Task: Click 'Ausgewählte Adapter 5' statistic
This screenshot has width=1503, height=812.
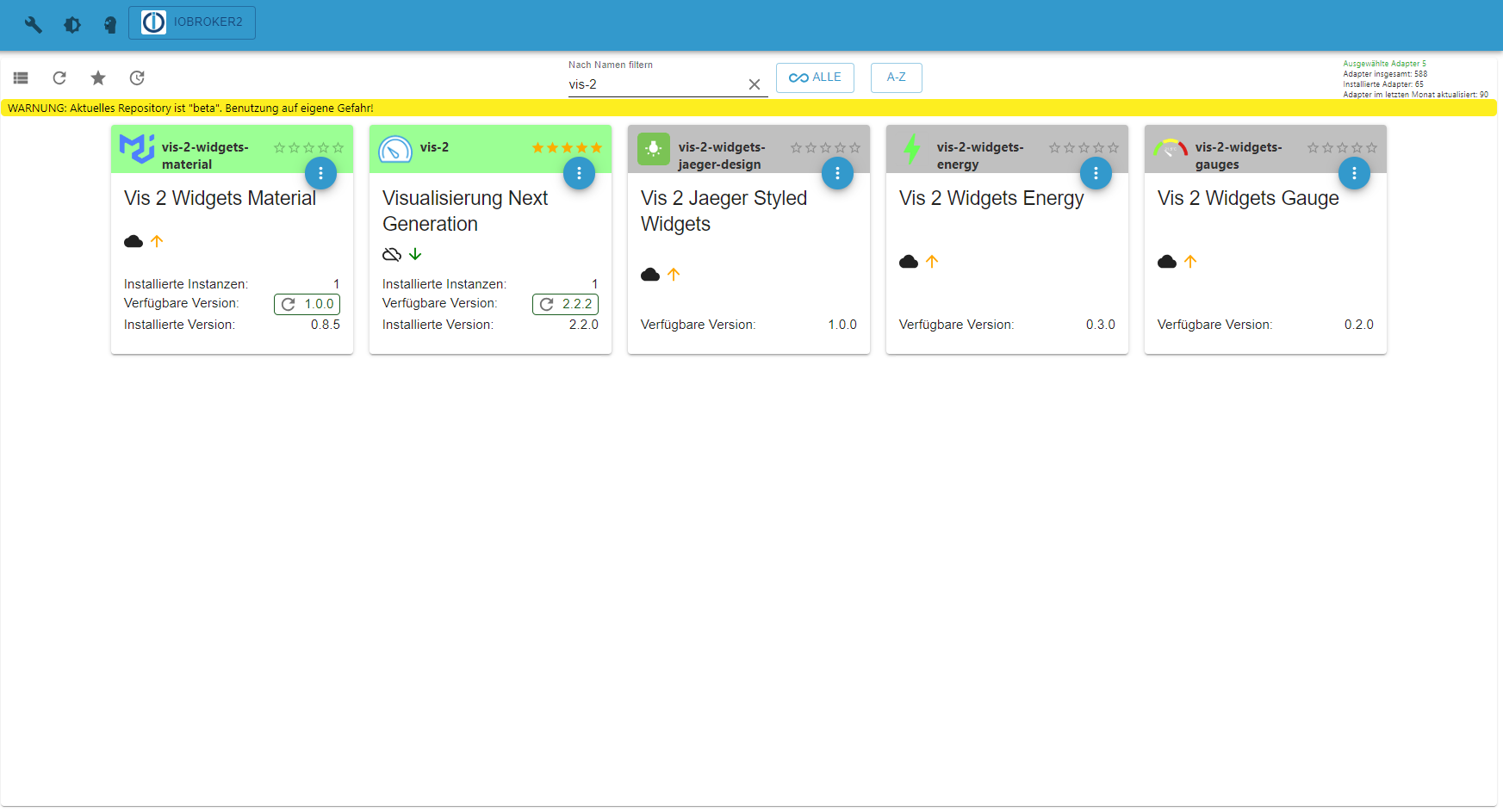Action: coord(1384,64)
